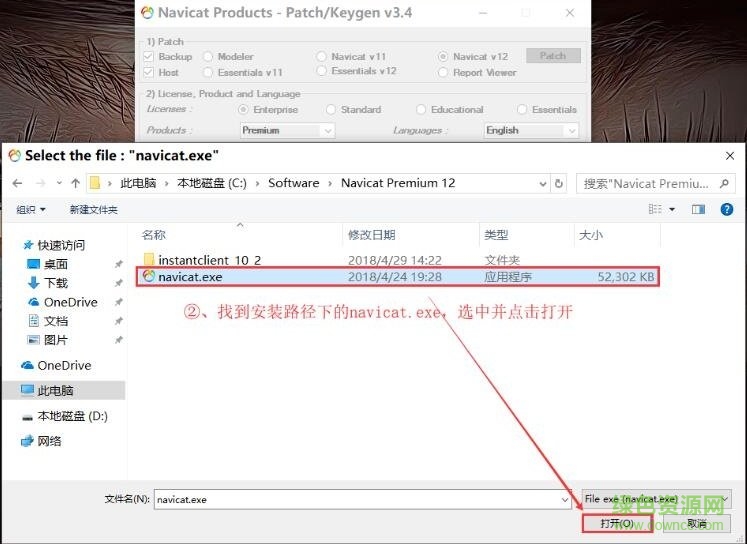Viewport: 747px width, 544px height.
Task: Click 新建文件夹 to create a folder
Action: point(93,209)
